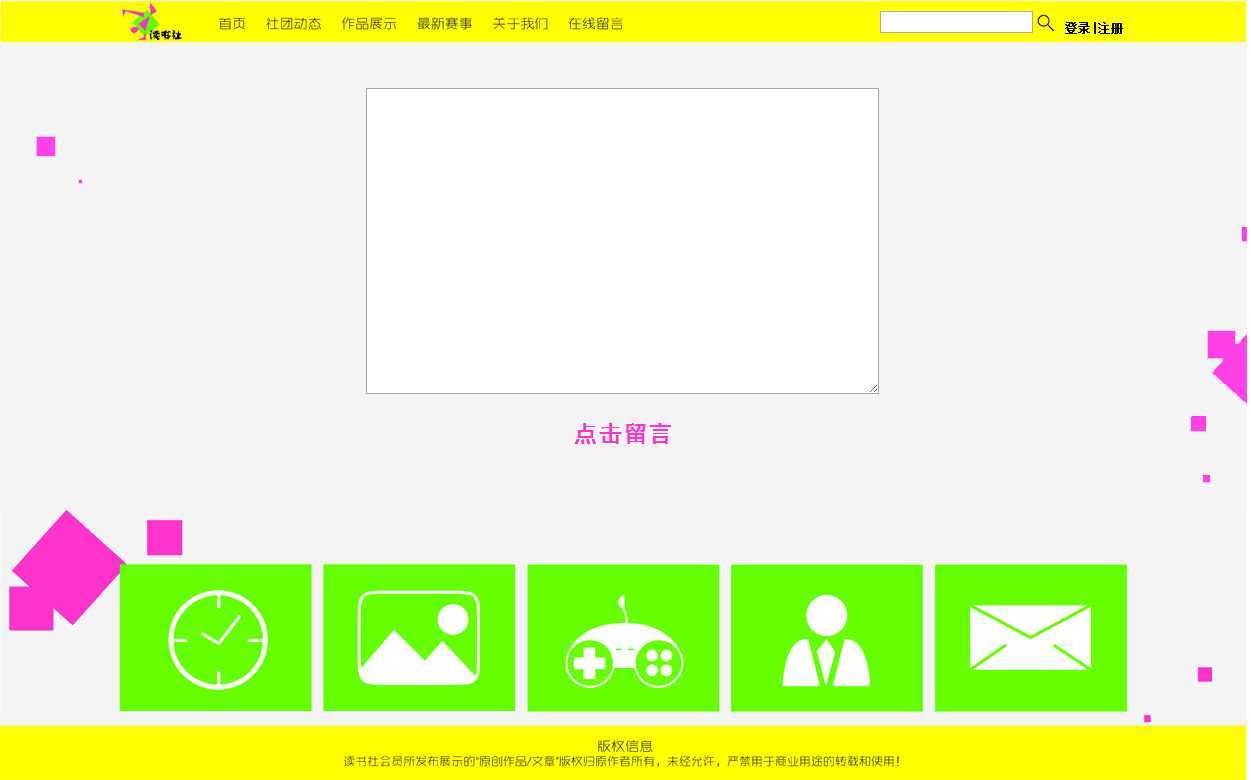
Task: Click the 读书社 logo in header
Action: pos(152,22)
